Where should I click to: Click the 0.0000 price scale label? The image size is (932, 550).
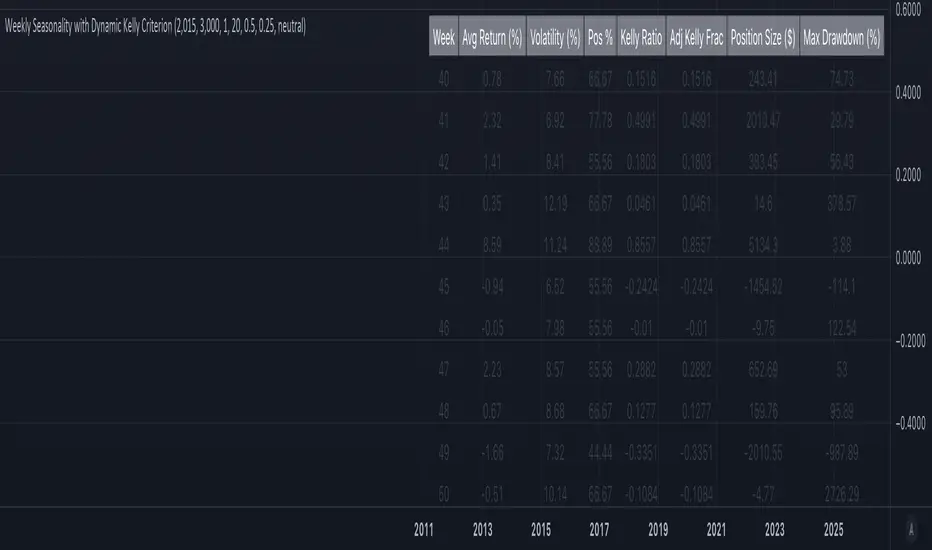909,258
